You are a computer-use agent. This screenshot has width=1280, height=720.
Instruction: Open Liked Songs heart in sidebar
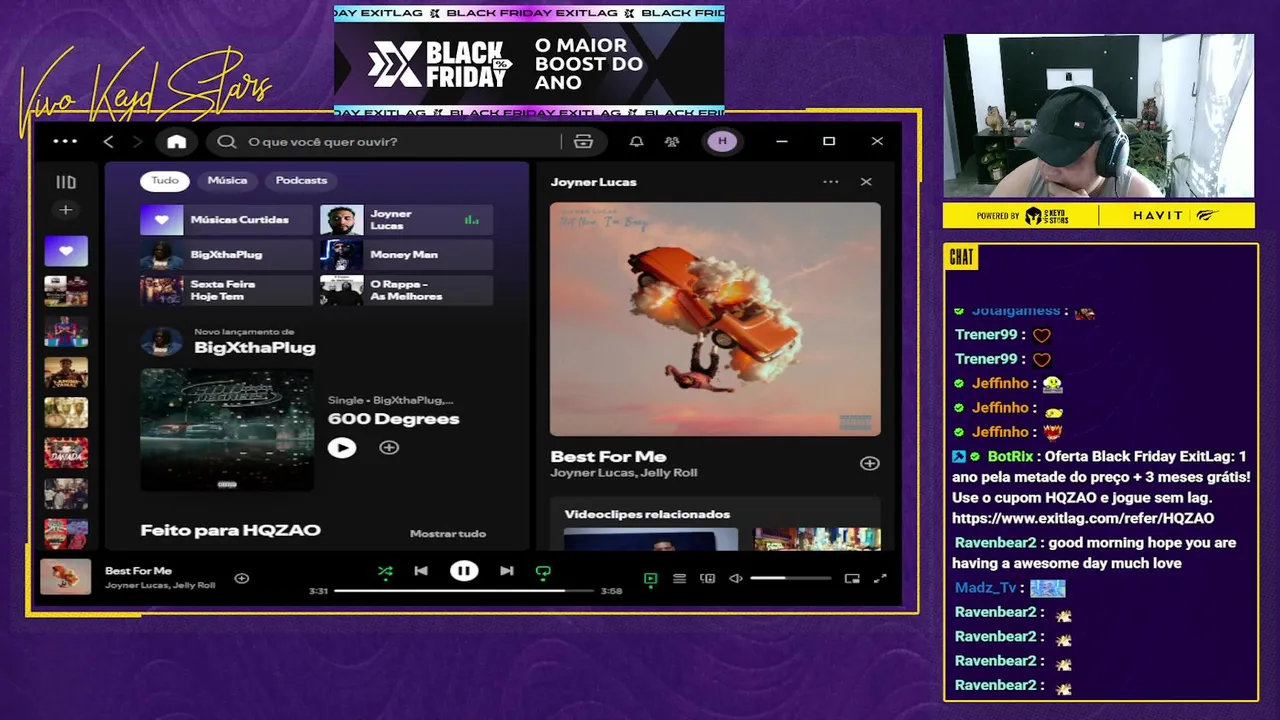(66, 251)
